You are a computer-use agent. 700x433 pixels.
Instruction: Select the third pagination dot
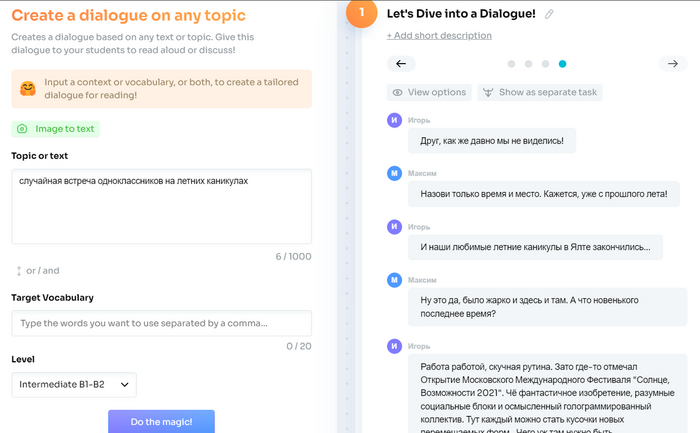click(545, 64)
